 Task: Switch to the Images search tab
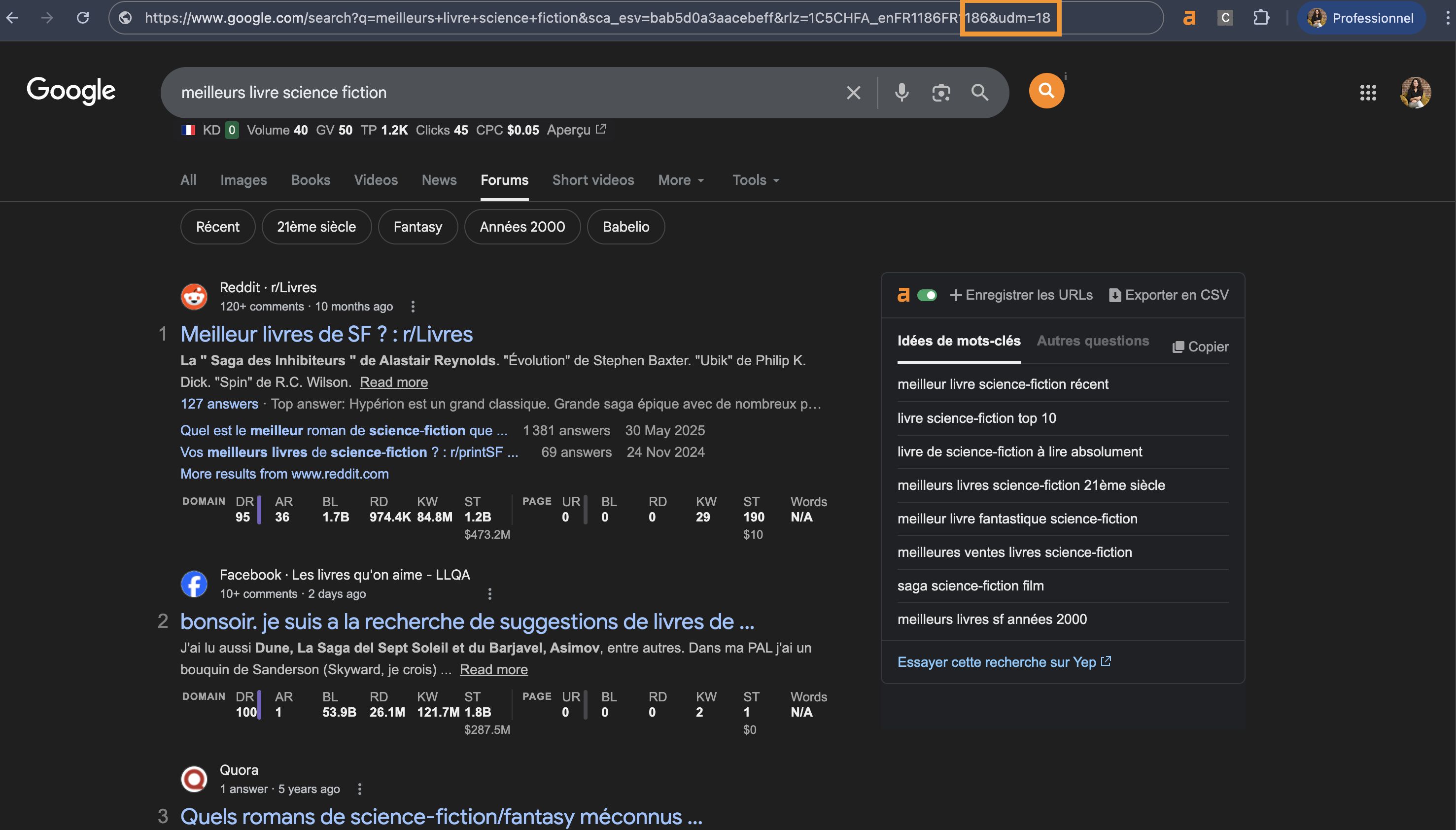(243, 180)
